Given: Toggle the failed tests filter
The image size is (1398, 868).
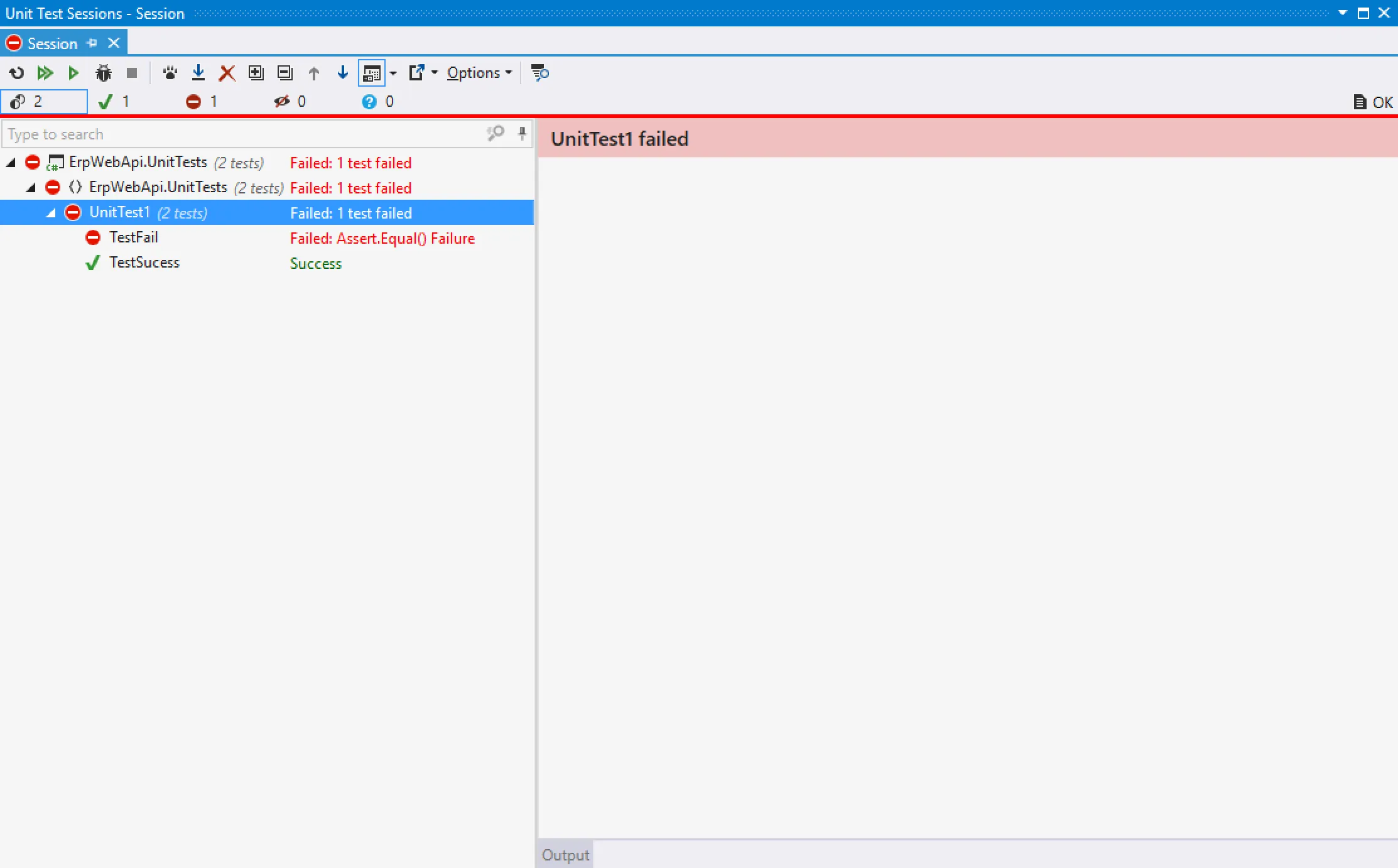Looking at the screenshot, I should pos(202,102).
